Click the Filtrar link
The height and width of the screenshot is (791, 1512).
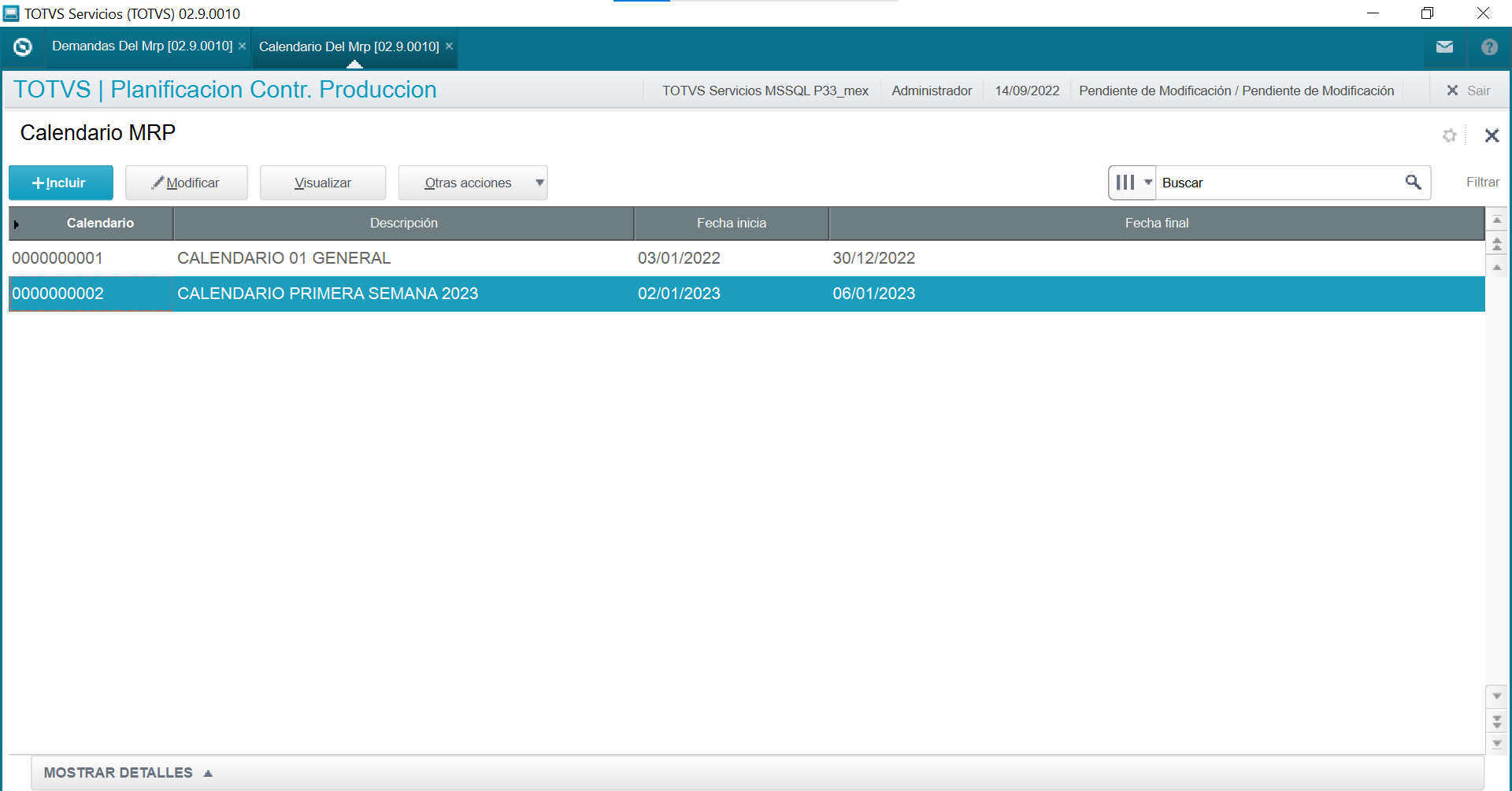tap(1482, 183)
